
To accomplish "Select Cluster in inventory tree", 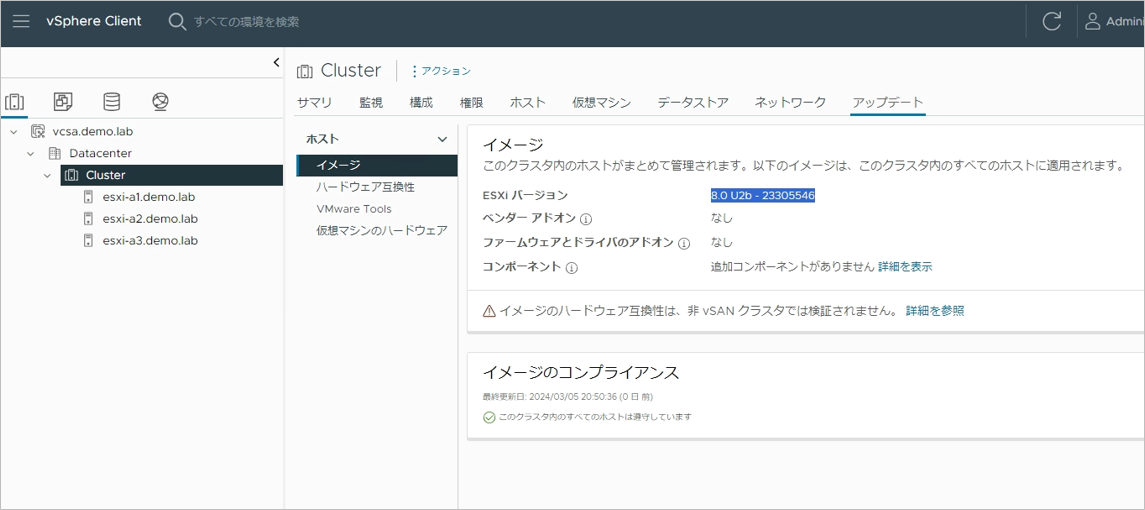I will 106,175.
